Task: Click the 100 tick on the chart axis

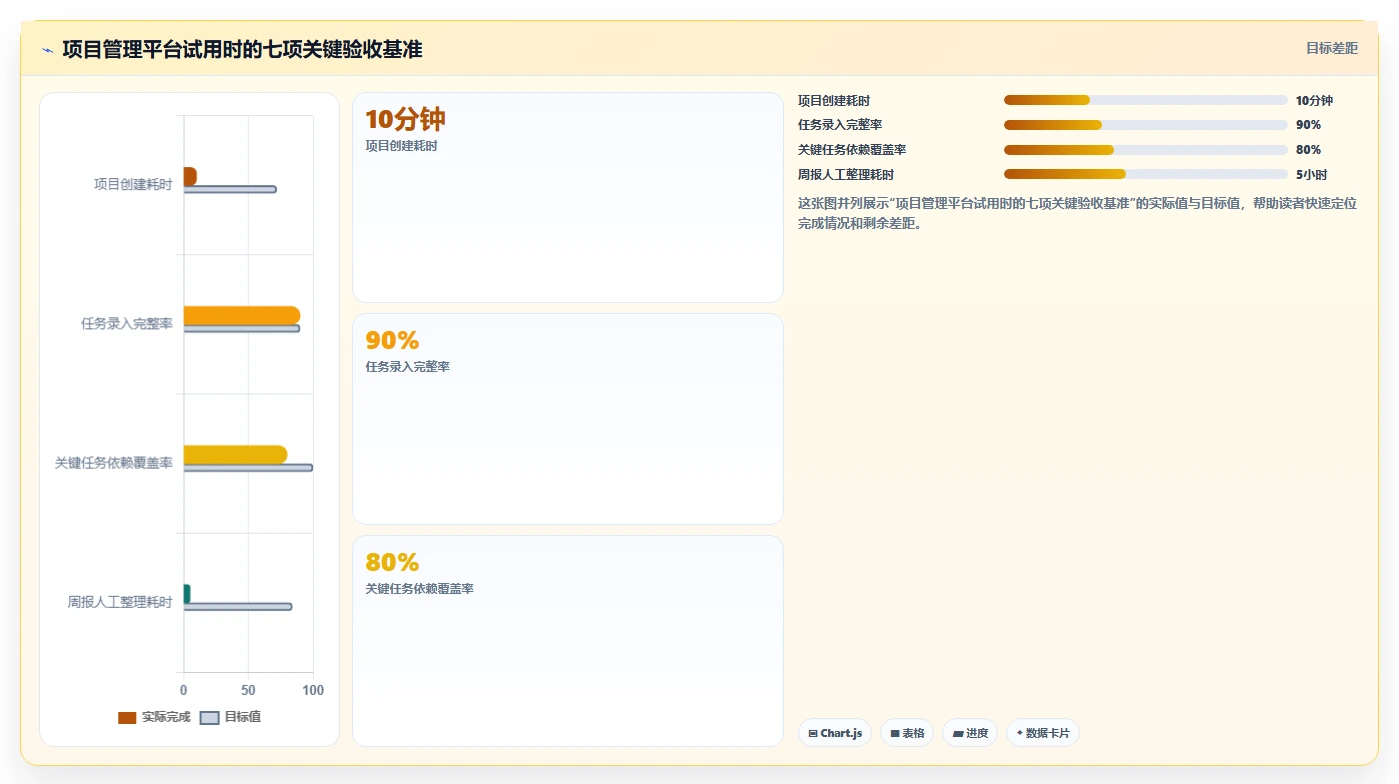Action: point(313,691)
